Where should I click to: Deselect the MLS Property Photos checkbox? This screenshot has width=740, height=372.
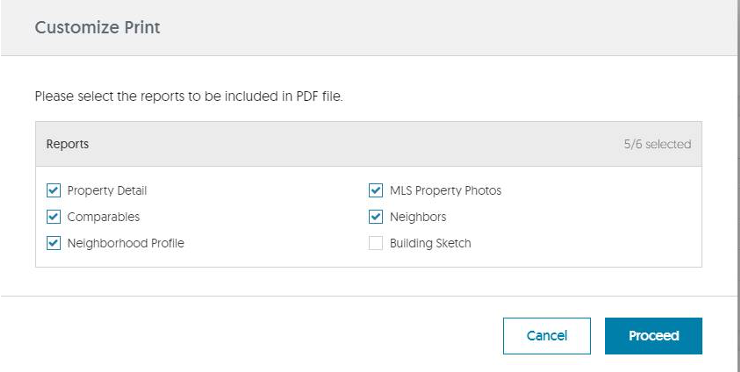pos(376,190)
